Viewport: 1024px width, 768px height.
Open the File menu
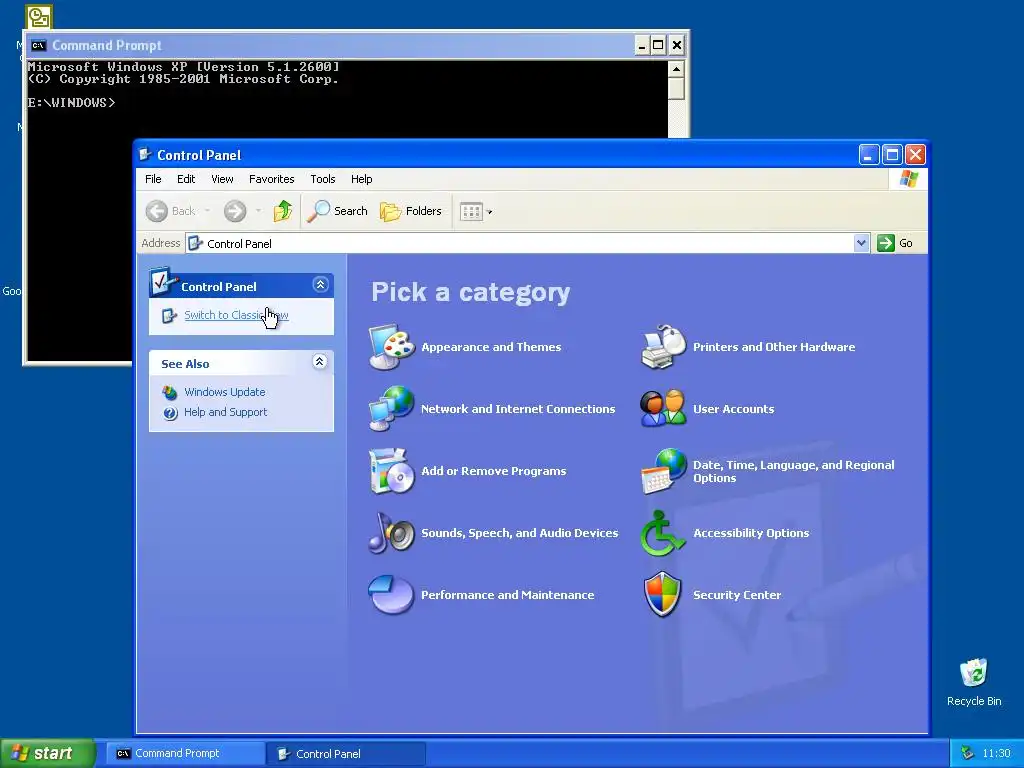point(153,179)
